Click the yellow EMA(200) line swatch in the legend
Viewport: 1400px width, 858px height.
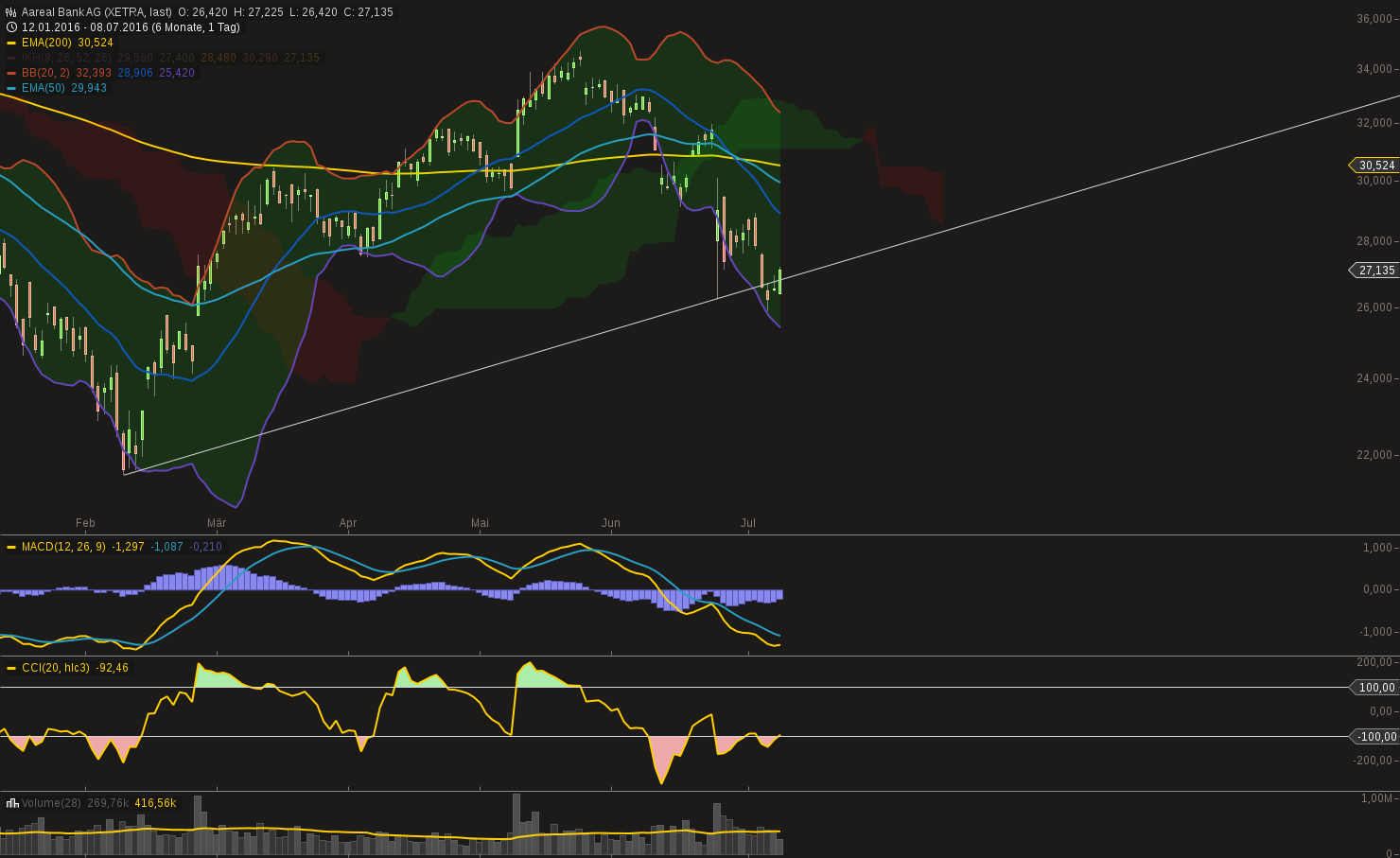point(11,43)
